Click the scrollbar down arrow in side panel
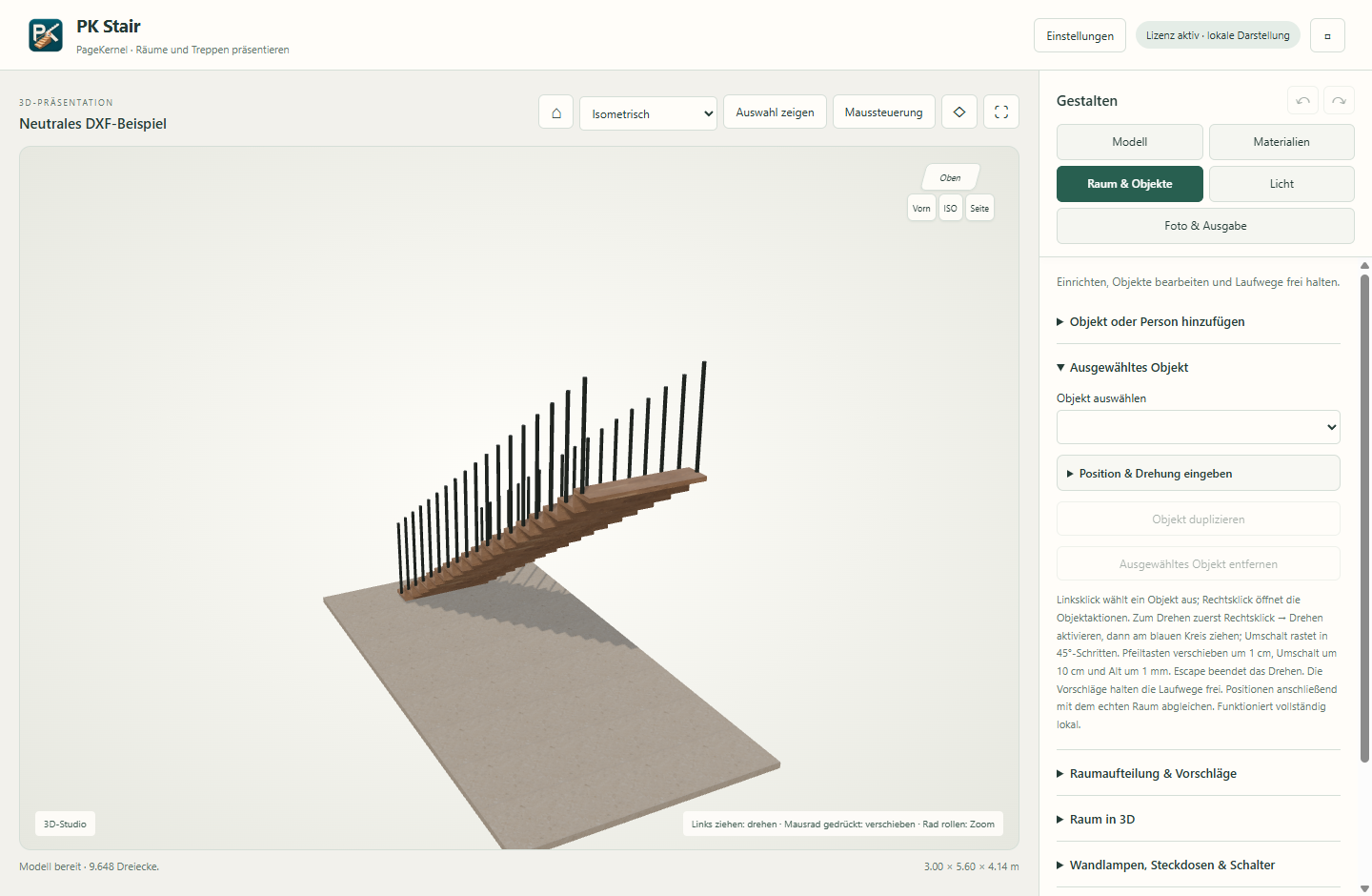Image resolution: width=1372 pixels, height=896 pixels. [1364, 888]
